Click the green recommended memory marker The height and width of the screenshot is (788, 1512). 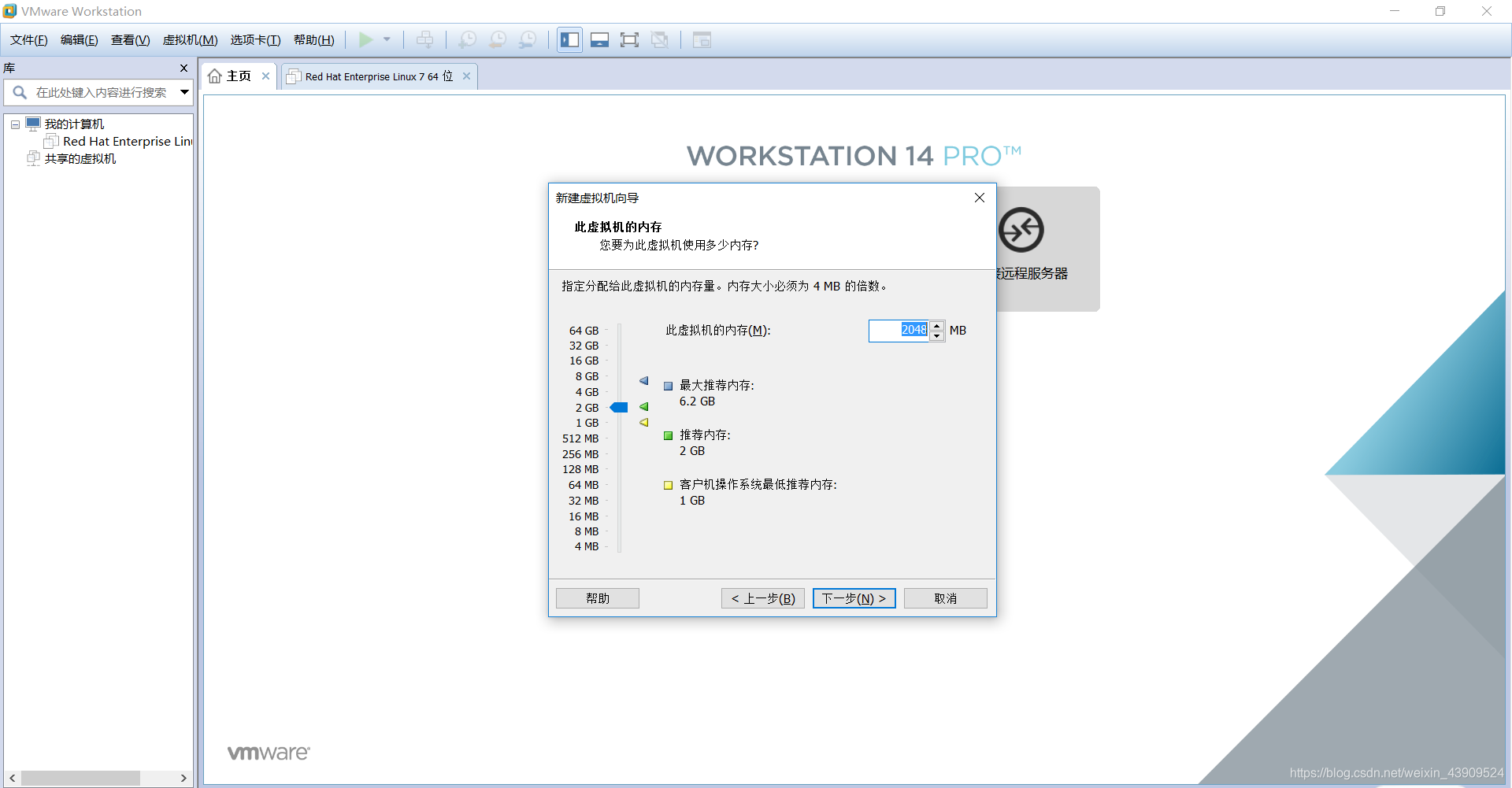[x=644, y=407]
